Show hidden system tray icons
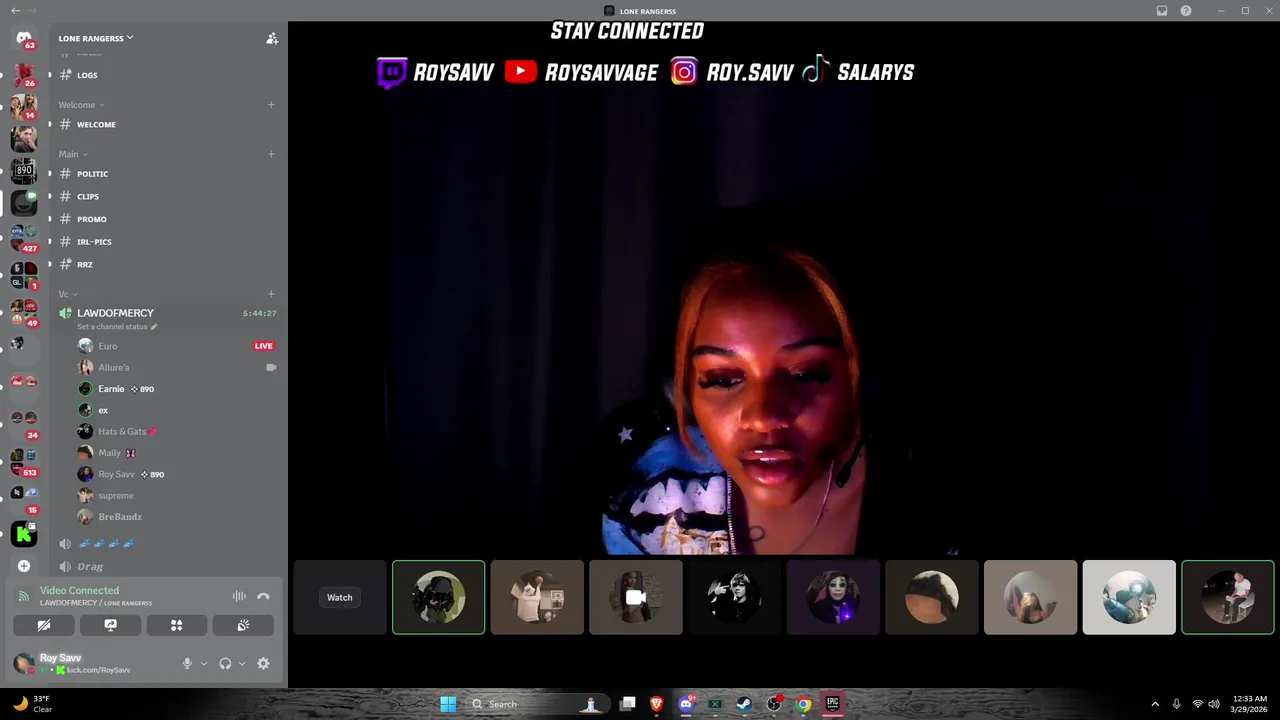Viewport: 1280px width, 720px height. (1155, 704)
